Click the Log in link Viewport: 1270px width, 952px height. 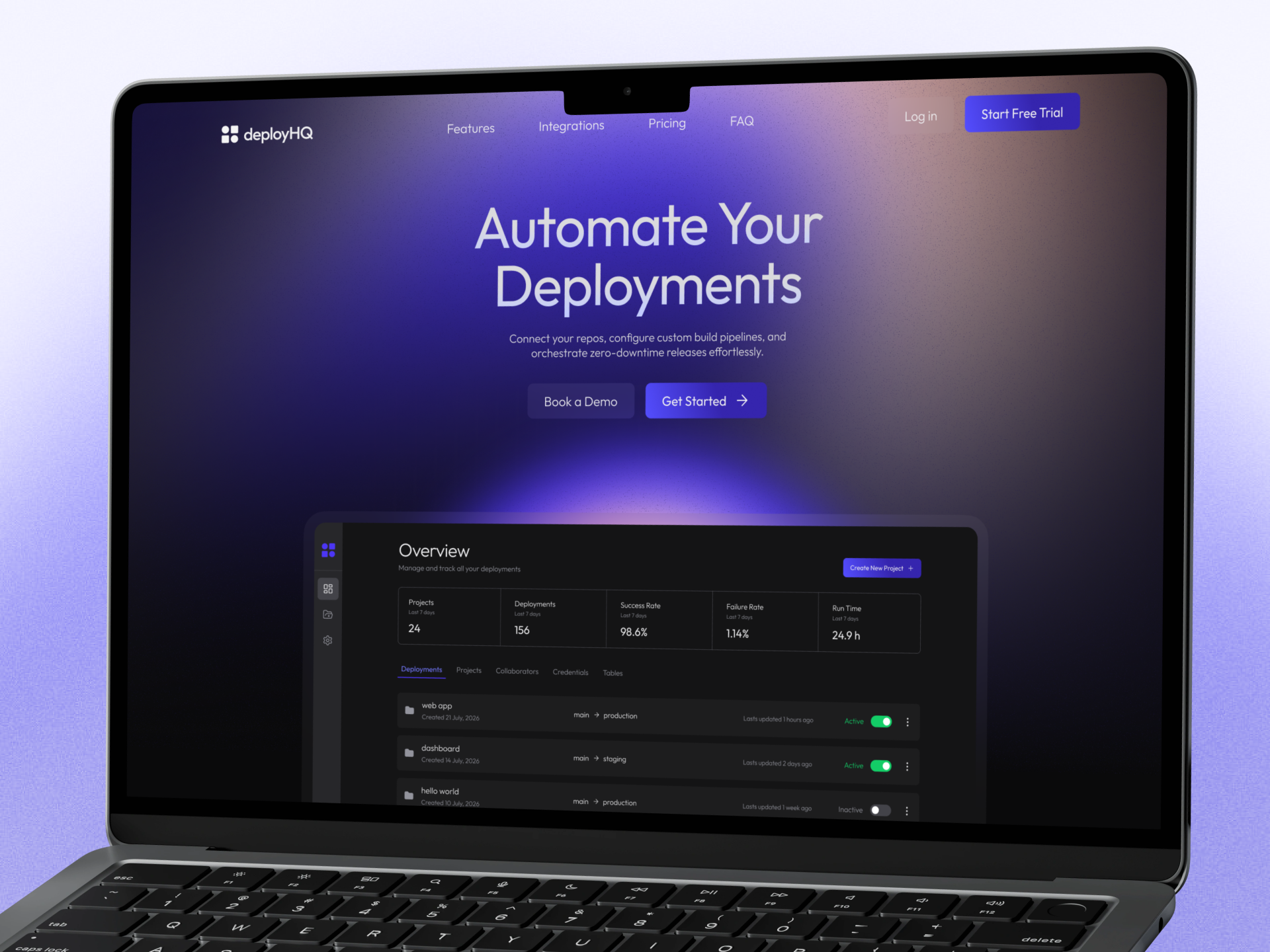[921, 116]
